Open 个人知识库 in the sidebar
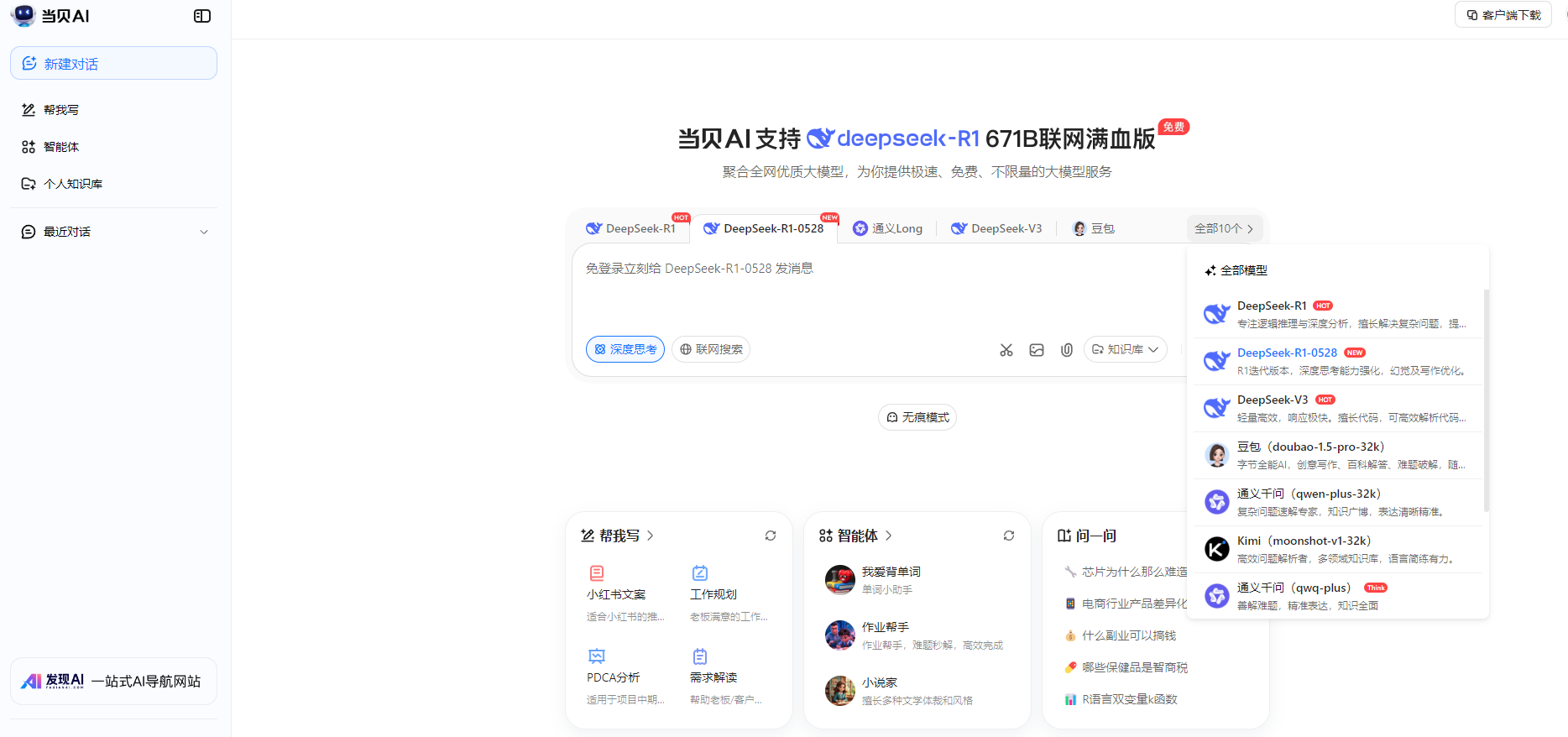 click(x=114, y=184)
